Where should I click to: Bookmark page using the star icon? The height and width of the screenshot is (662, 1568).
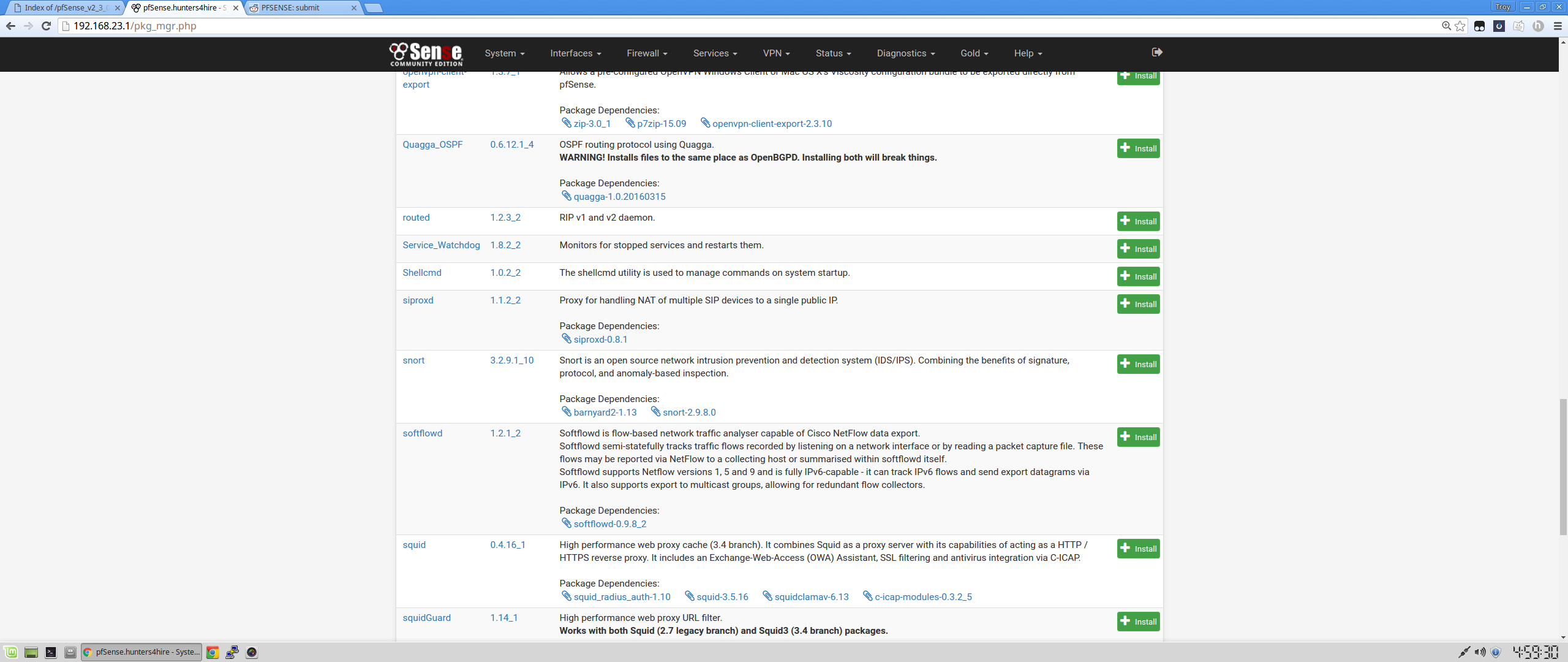(1460, 26)
